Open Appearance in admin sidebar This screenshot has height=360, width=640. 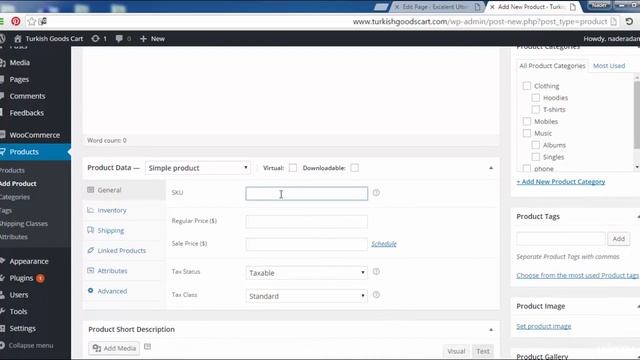pyautogui.click(x=29, y=261)
